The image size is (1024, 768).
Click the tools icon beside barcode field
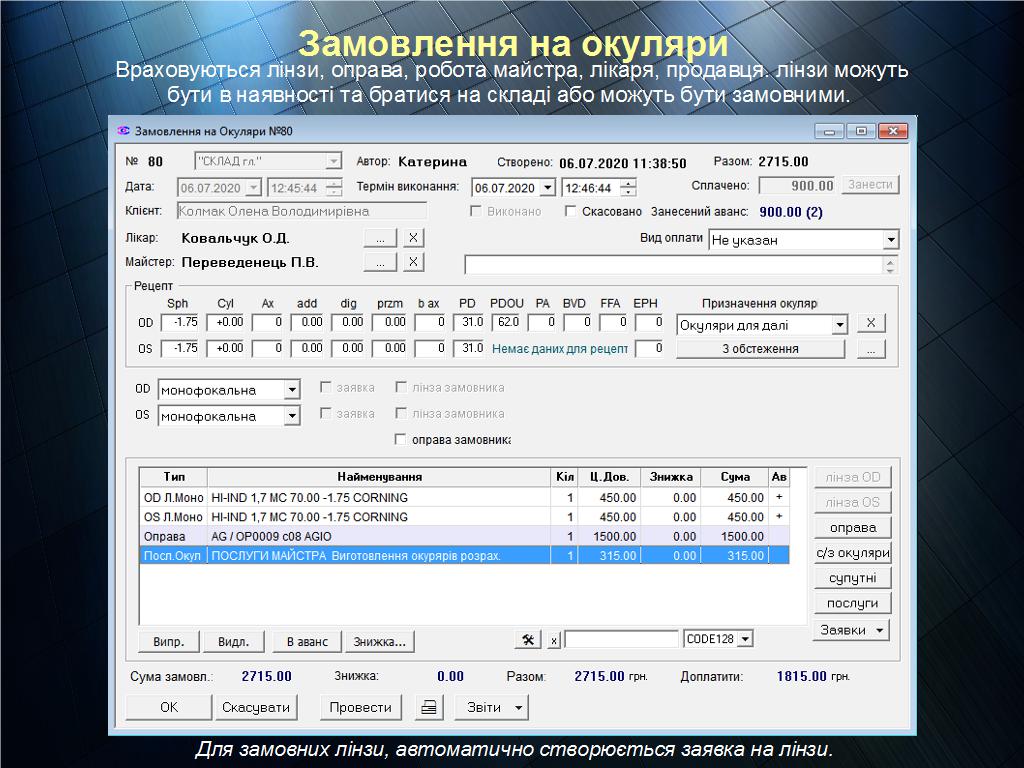pos(527,639)
